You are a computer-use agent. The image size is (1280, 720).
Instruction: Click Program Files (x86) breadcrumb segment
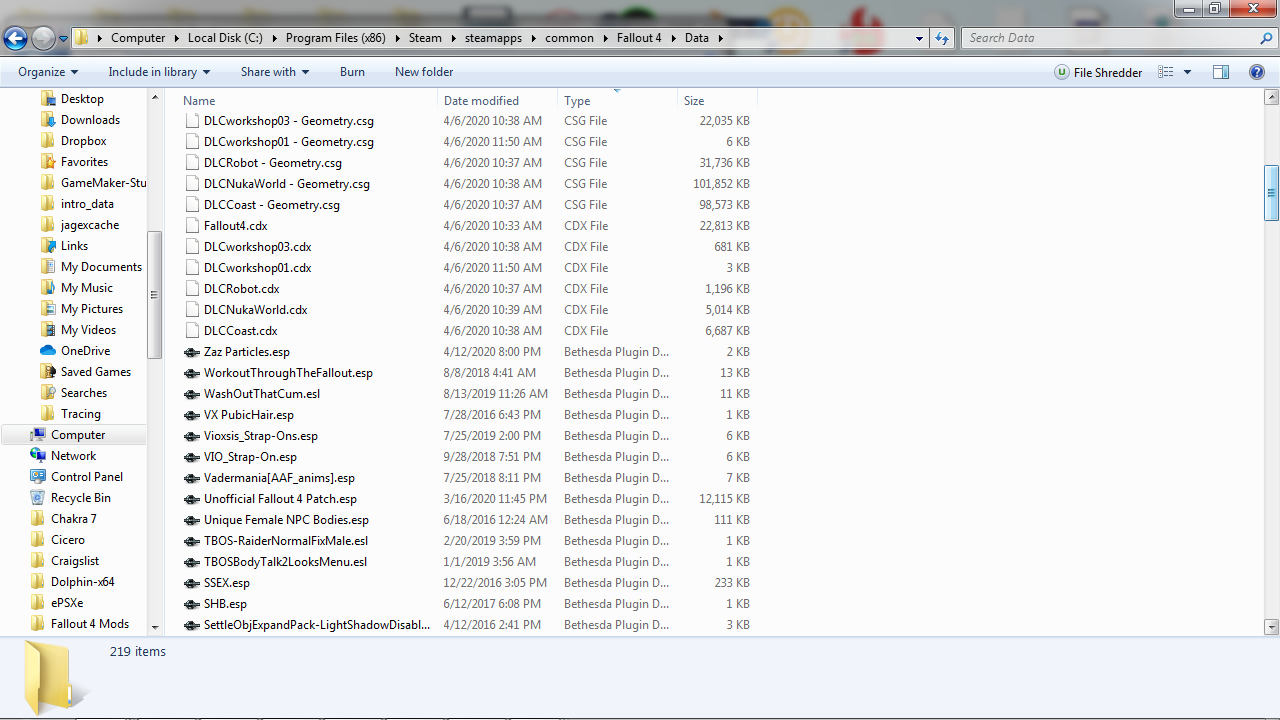(336, 38)
